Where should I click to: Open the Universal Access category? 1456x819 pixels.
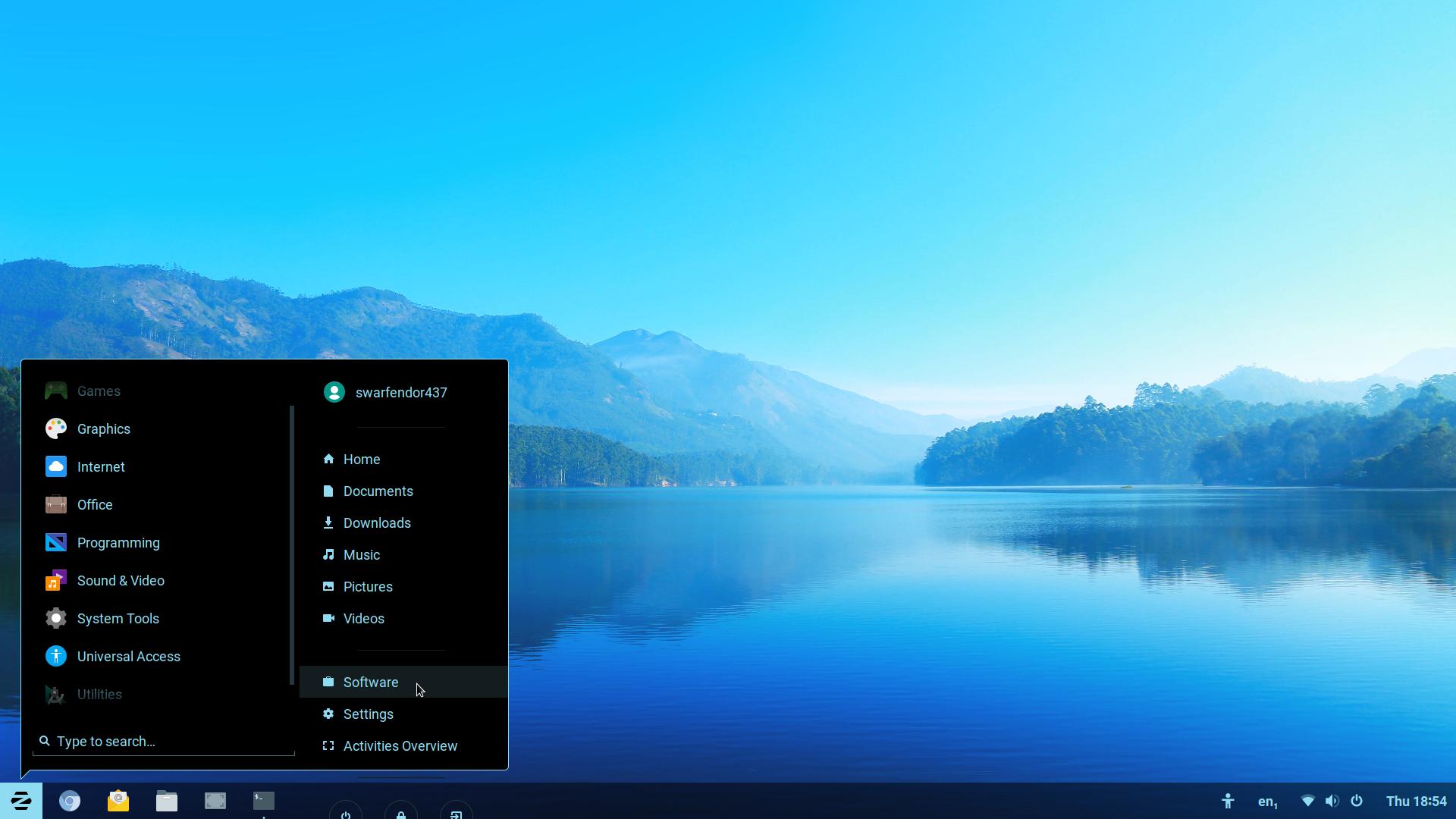pyautogui.click(x=129, y=656)
